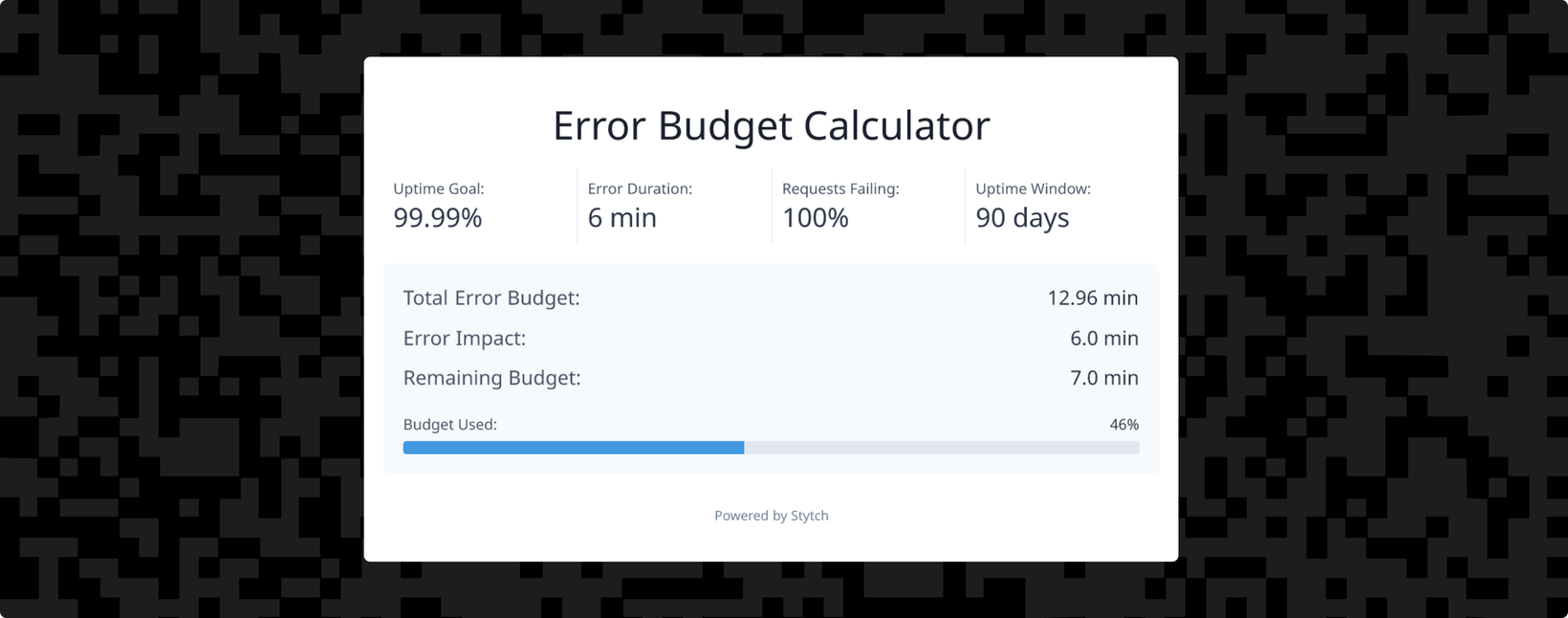Open the Powered by Stytch link
Image resolution: width=1568 pixels, height=618 pixels.
[771, 516]
